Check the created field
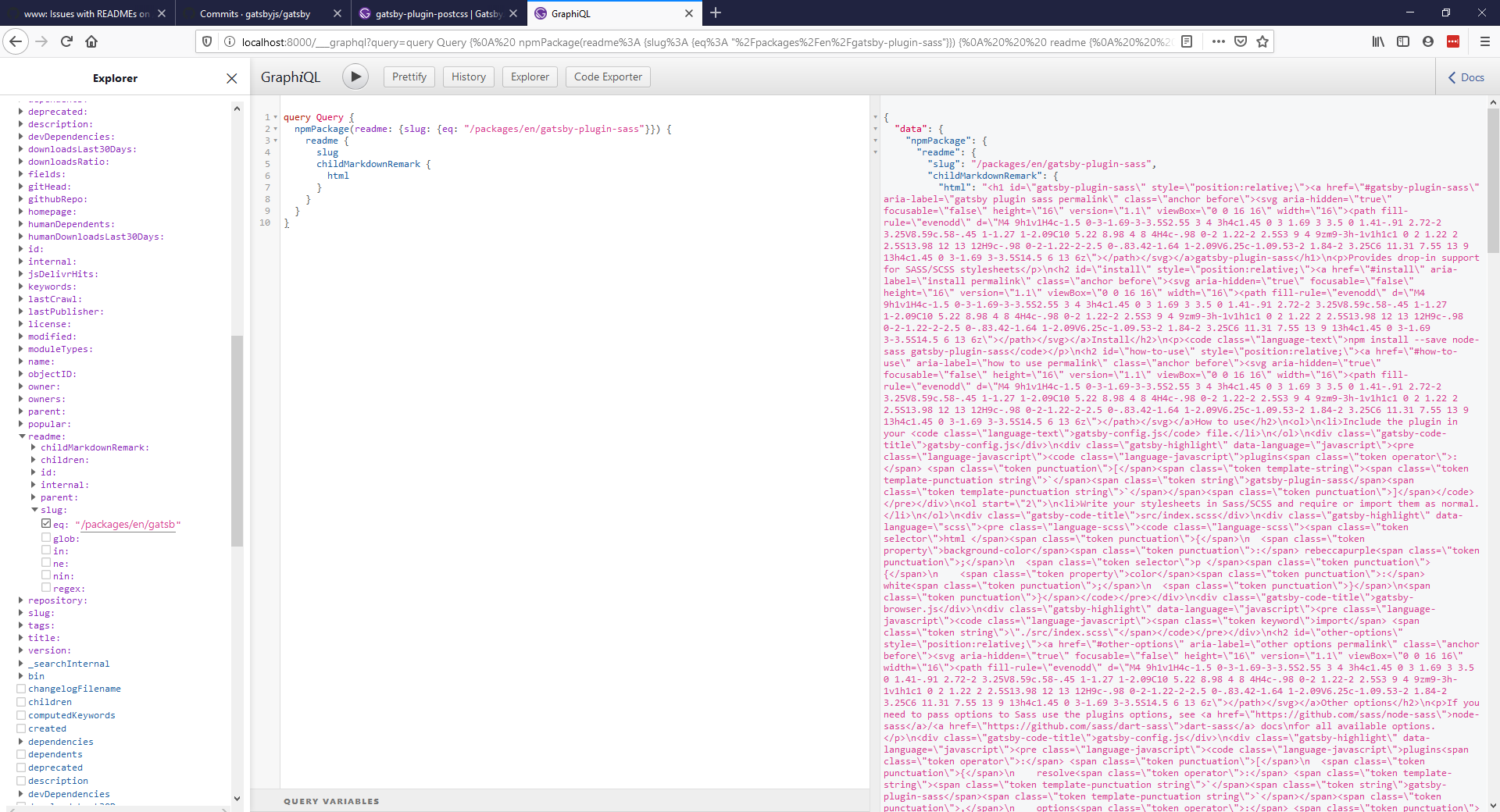This screenshot has width=1500, height=812. click(21, 728)
